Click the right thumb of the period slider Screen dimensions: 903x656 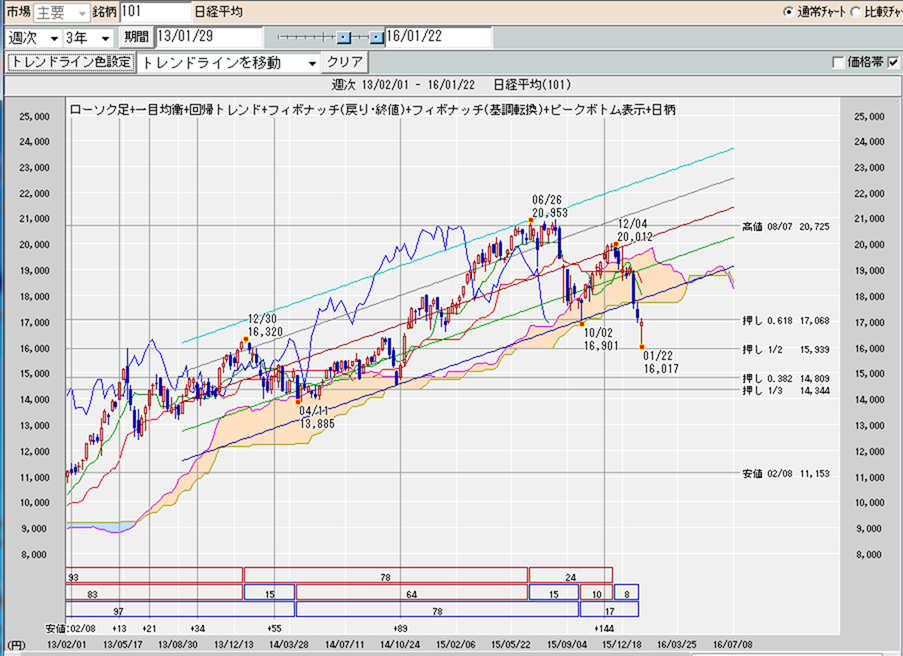pos(376,37)
